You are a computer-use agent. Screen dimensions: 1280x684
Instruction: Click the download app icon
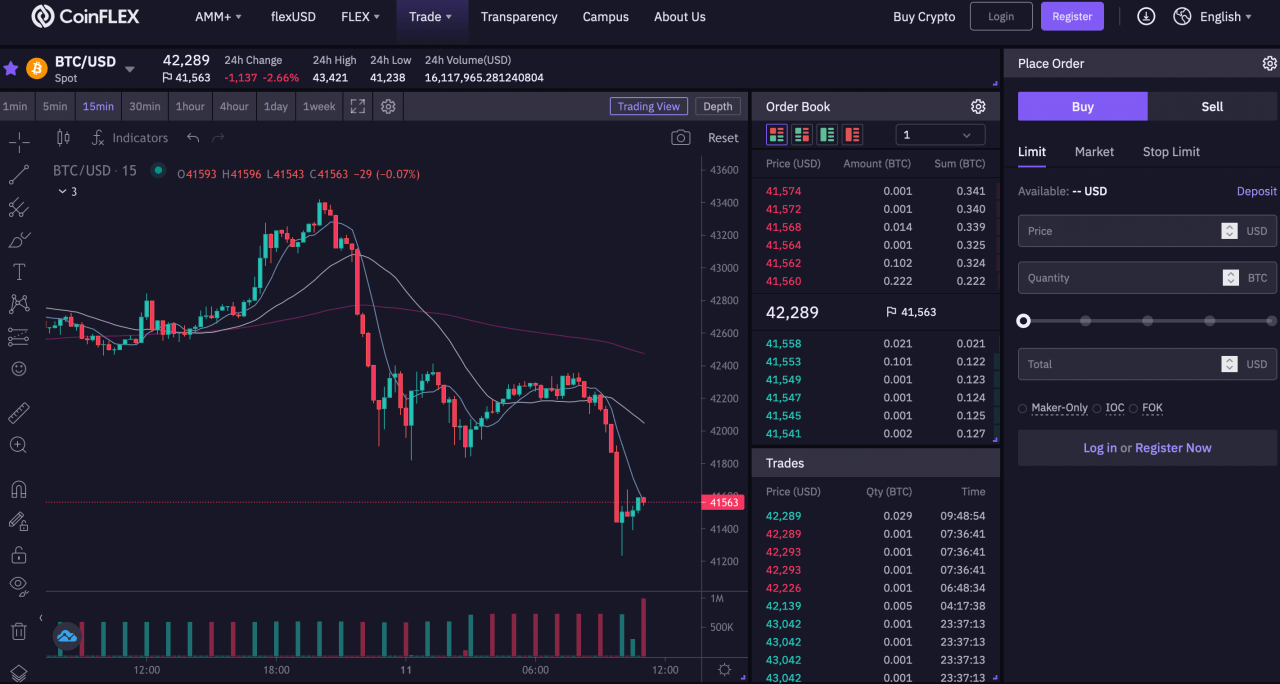tap(1146, 17)
